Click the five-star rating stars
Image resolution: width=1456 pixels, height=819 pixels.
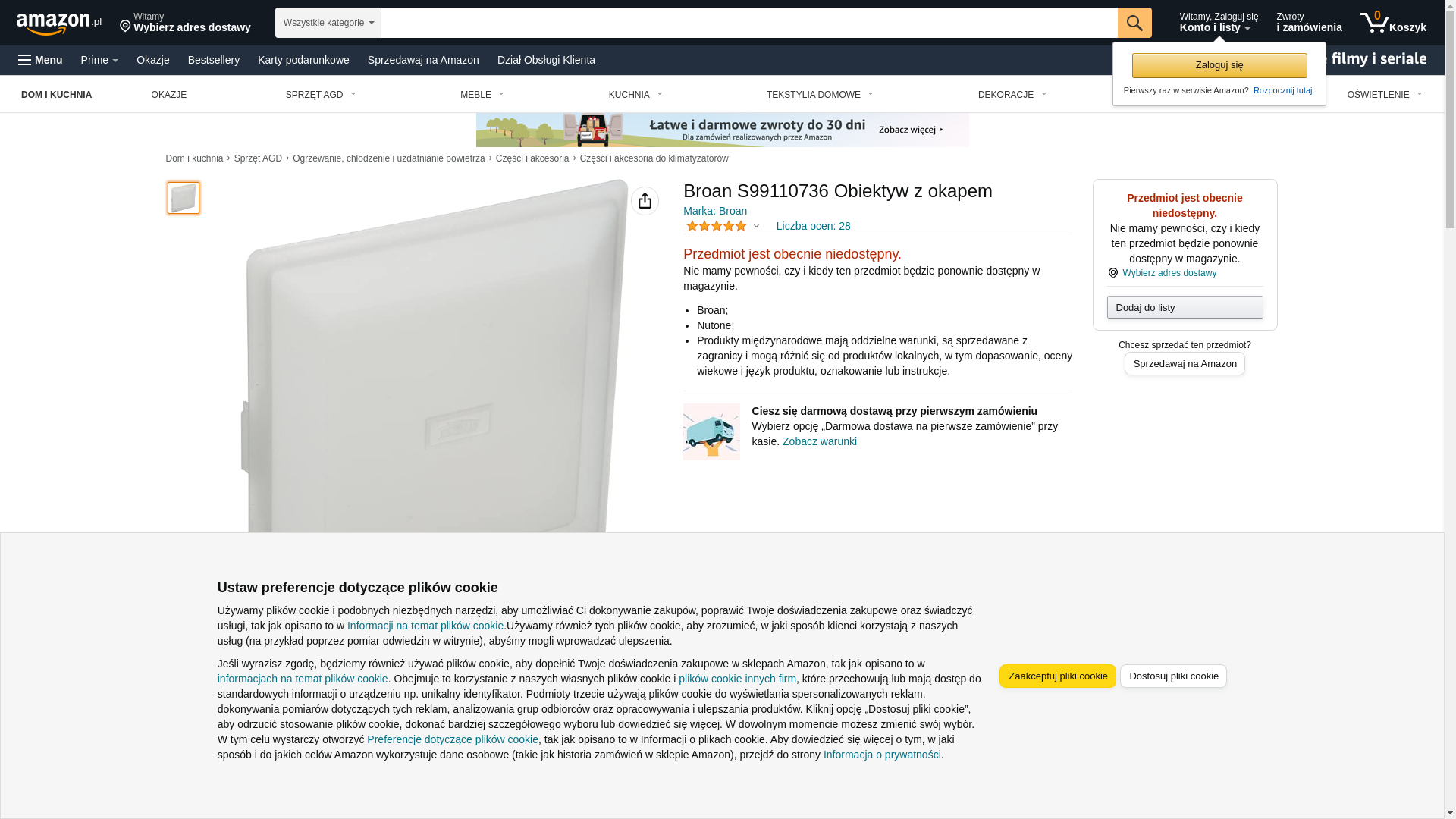(717, 226)
